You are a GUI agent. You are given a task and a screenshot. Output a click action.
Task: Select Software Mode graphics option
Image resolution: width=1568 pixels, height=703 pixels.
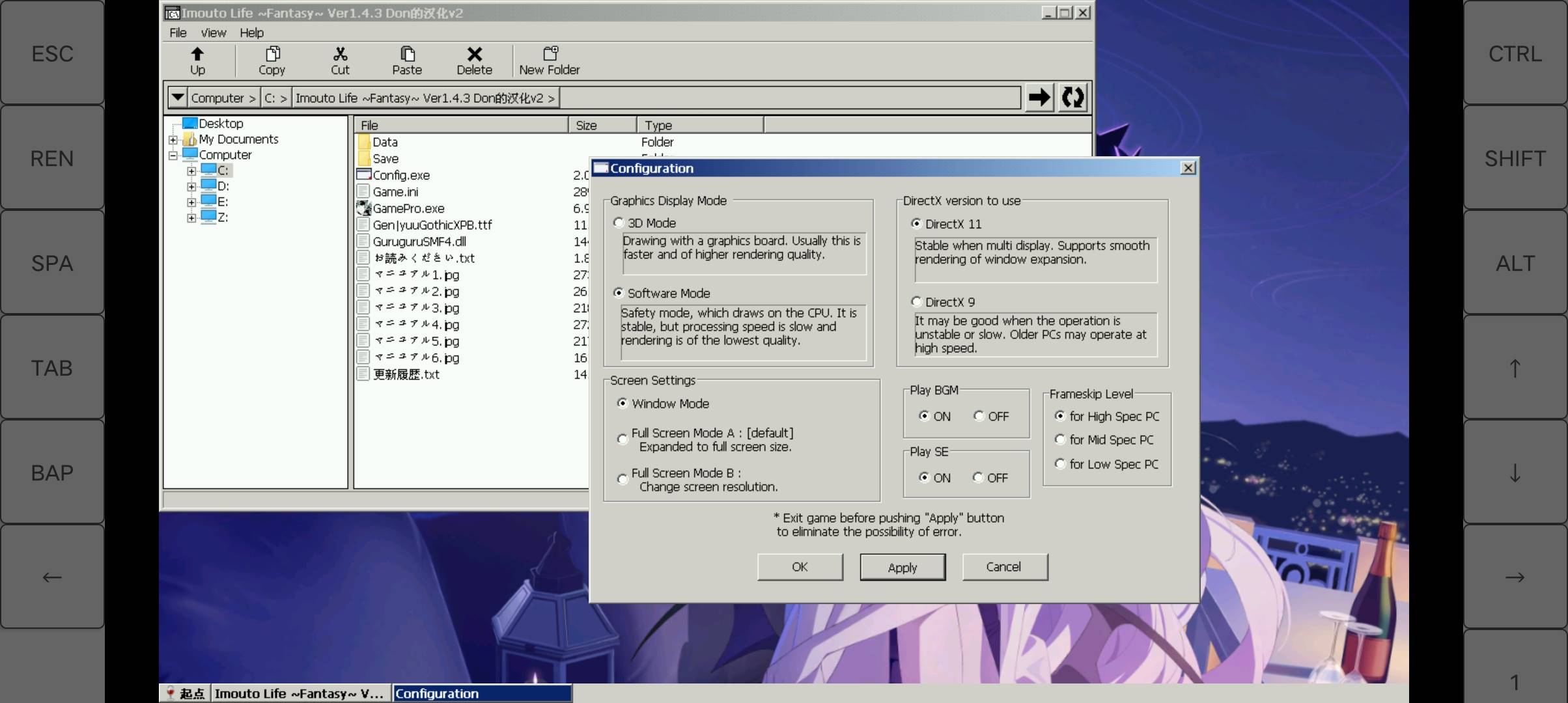[618, 292]
